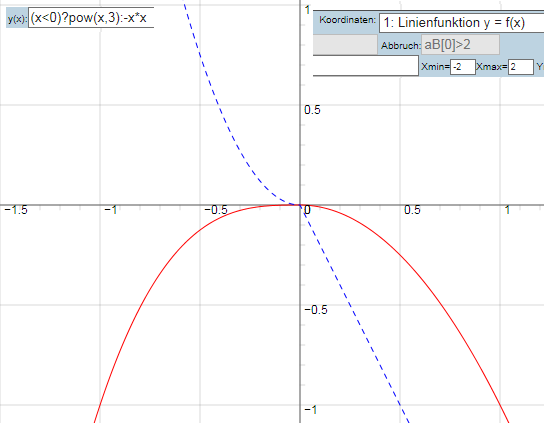The image size is (544, 423).
Task: Click the −1 x-axis tick label
Action: click(x=111, y=210)
